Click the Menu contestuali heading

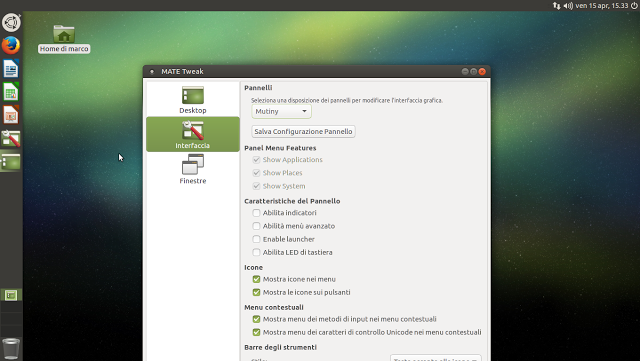pos(274,307)
